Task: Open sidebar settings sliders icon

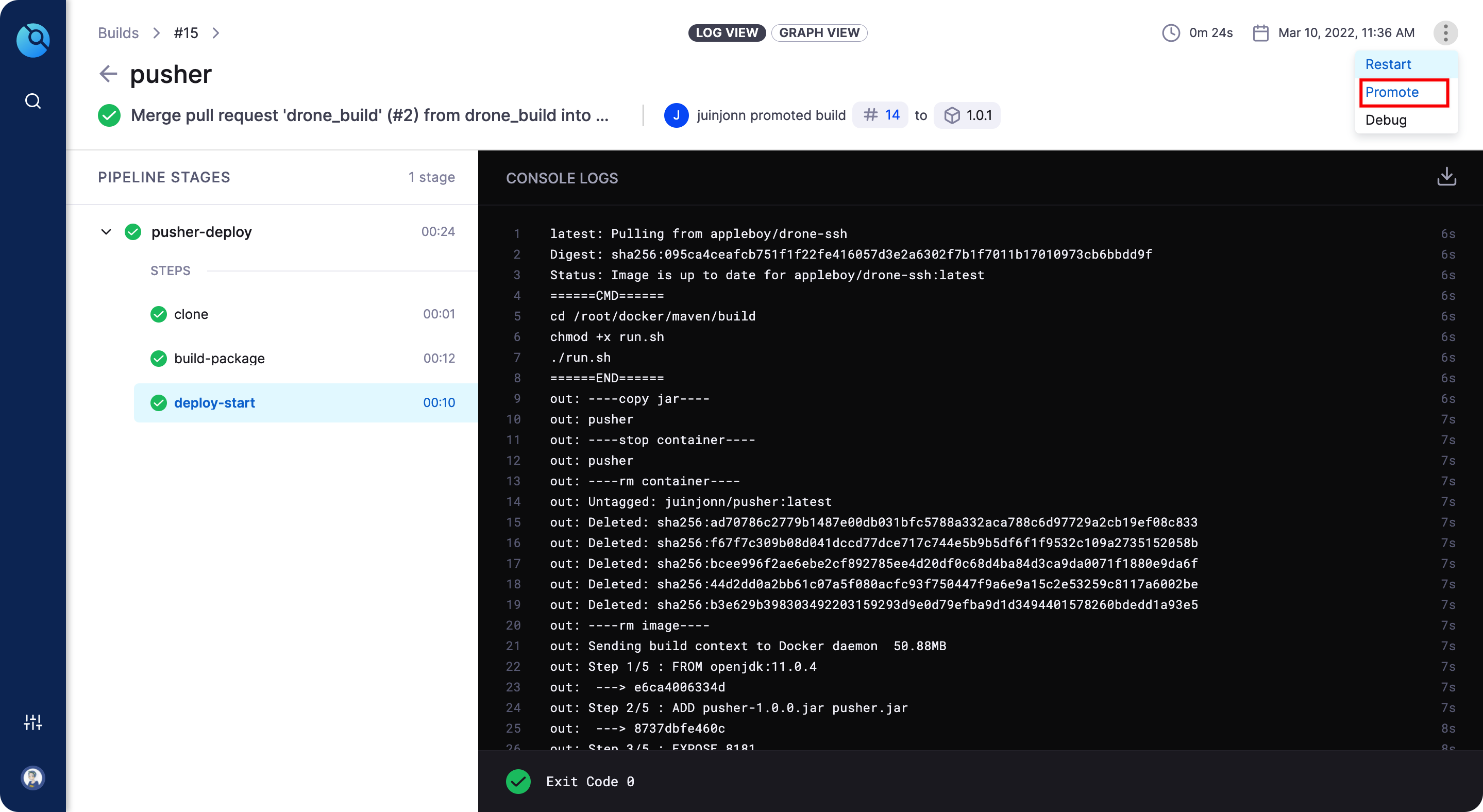Action: (33, 722)
